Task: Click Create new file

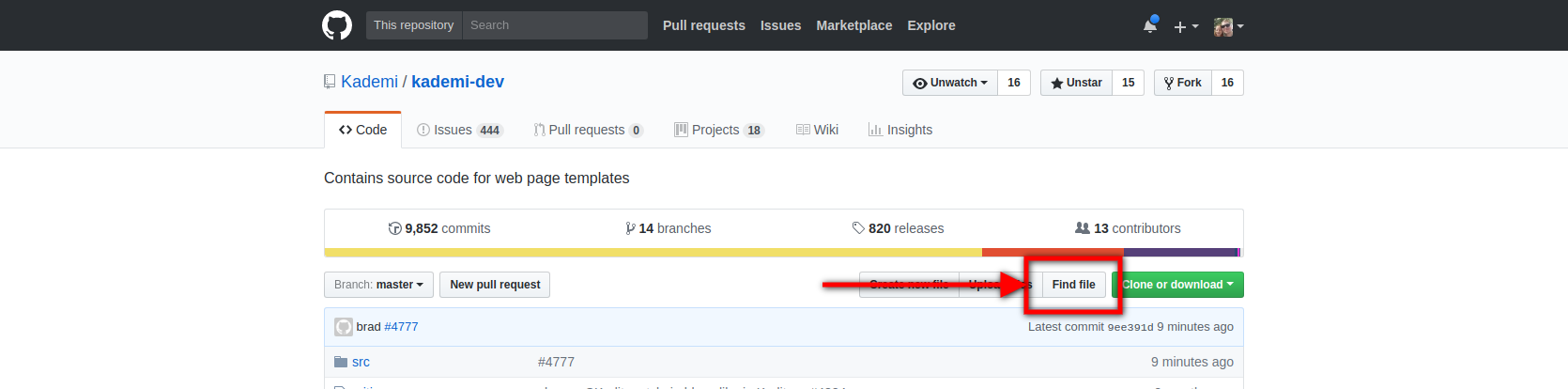Action: pos(909,285)
